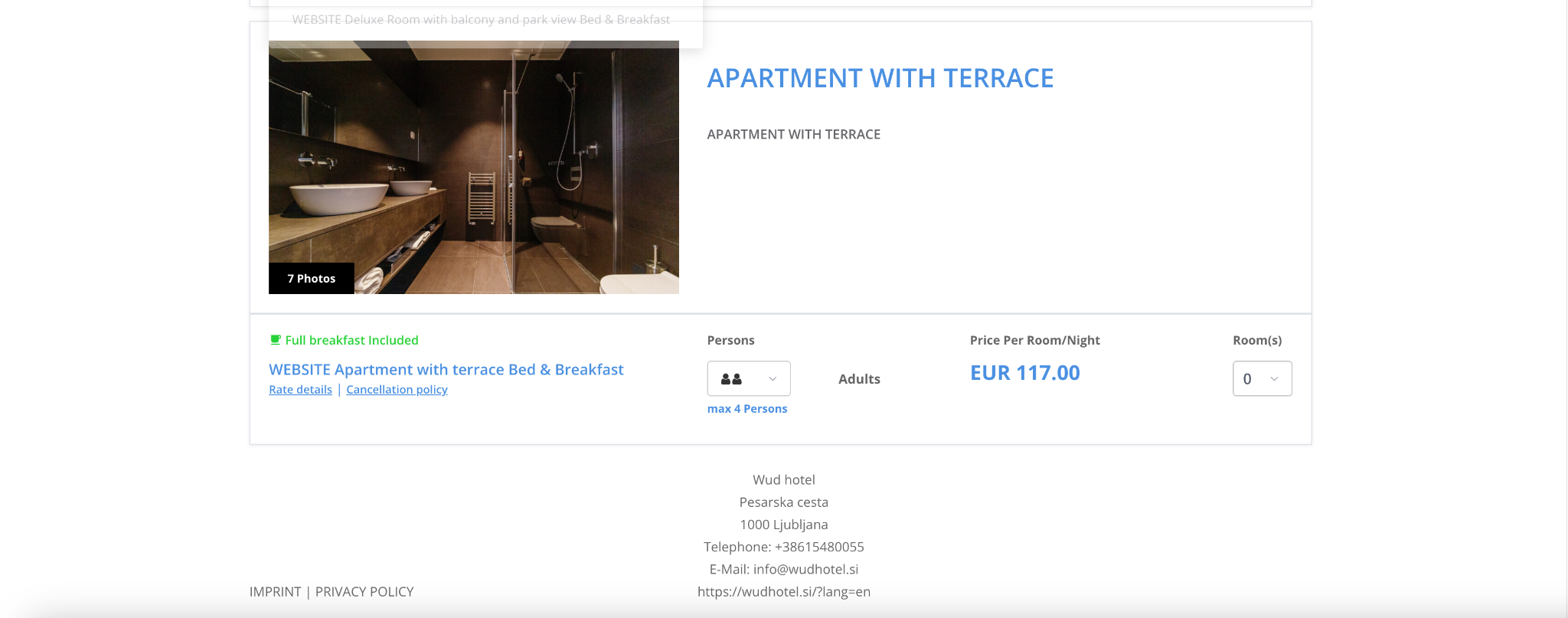Click the green breakfast cup icon
Screen dimensions: 1568x618
pyautogui.click(x=276, y=340)
